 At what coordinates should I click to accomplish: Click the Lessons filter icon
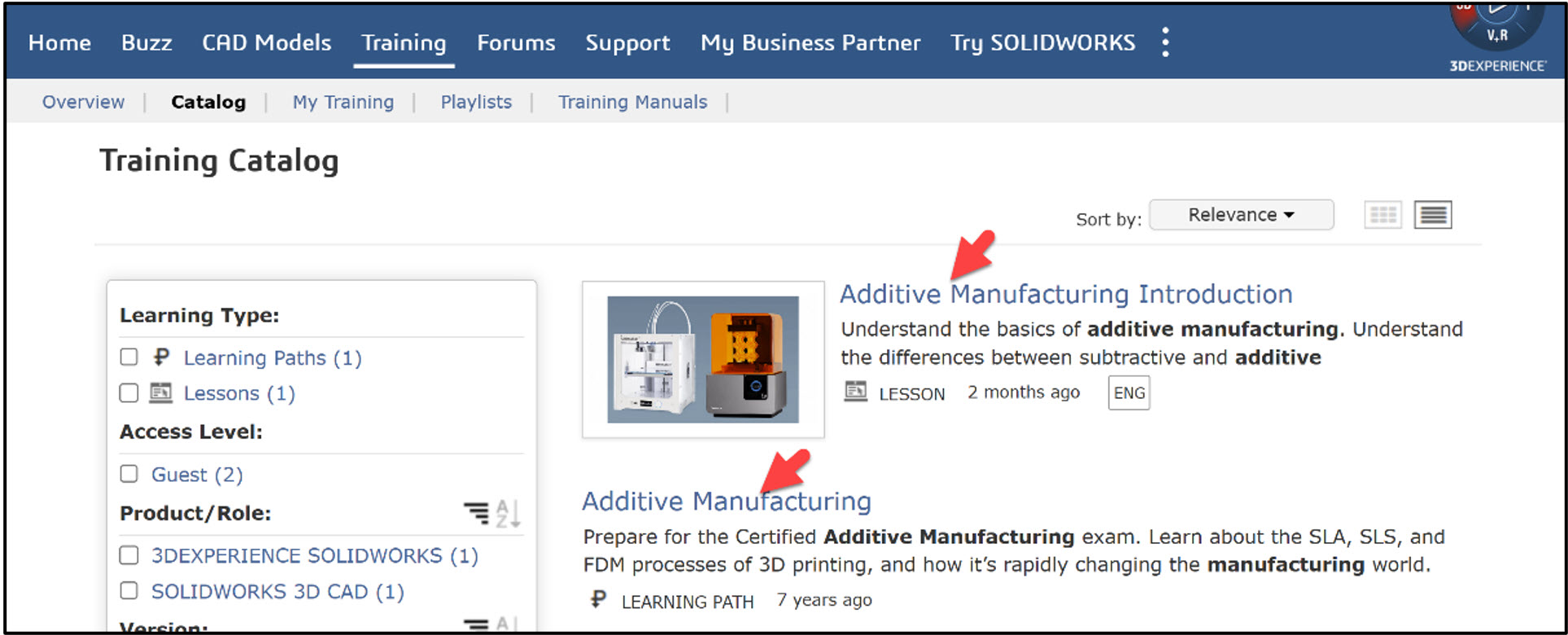point(161,392)
